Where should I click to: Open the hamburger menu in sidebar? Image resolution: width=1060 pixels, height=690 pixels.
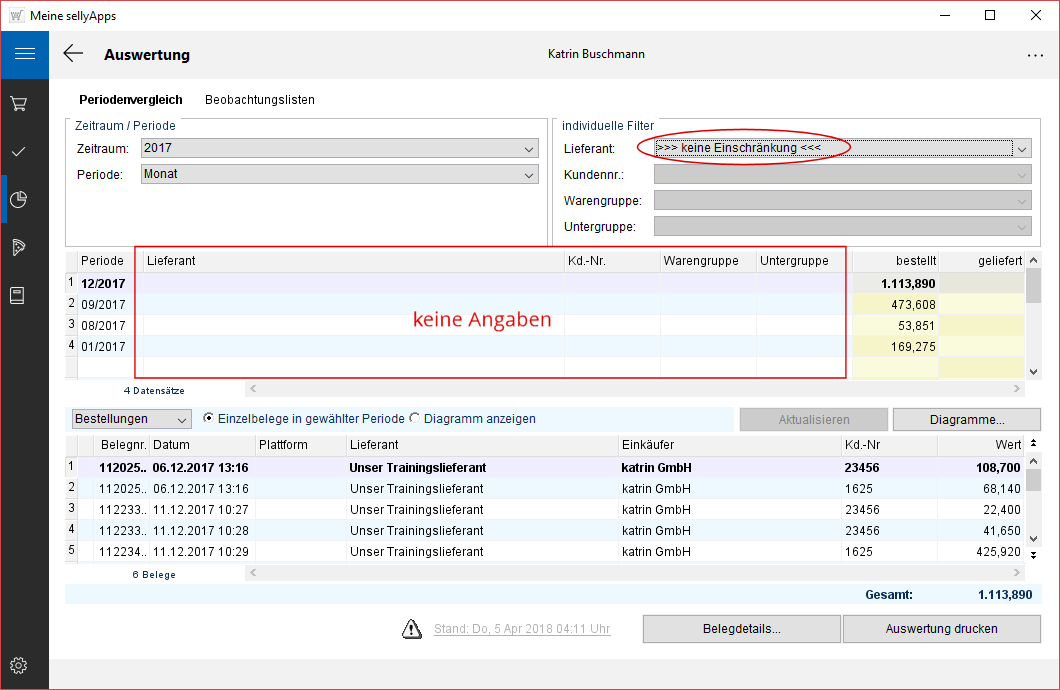[24, 54]
